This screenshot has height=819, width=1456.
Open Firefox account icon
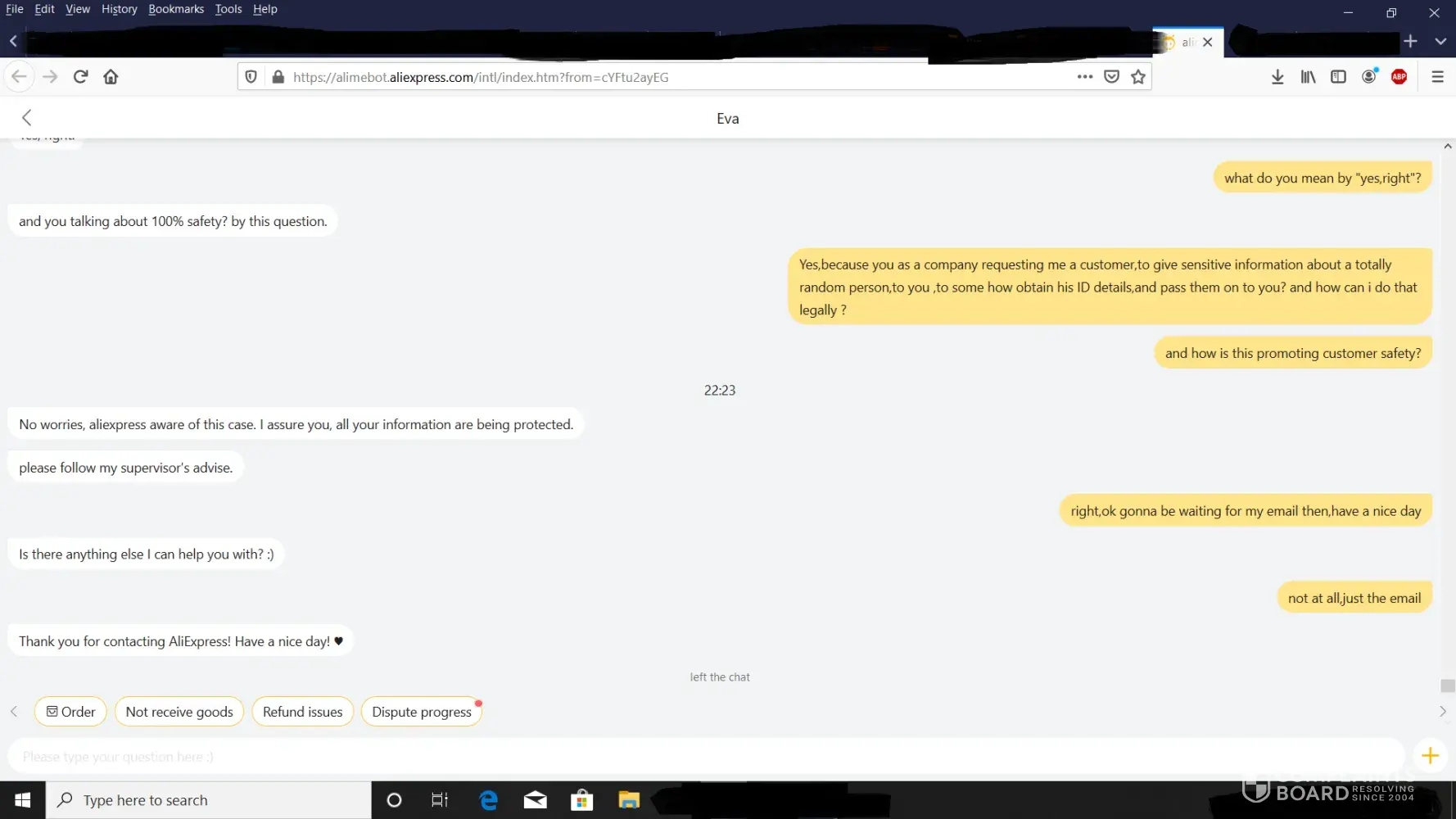pyautogui.click(x=1369, y=76)
